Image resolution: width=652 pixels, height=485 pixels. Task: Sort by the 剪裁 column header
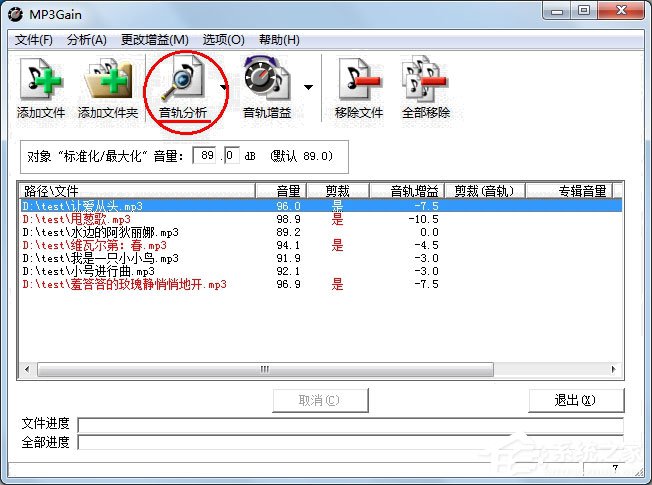pos(338,191)
